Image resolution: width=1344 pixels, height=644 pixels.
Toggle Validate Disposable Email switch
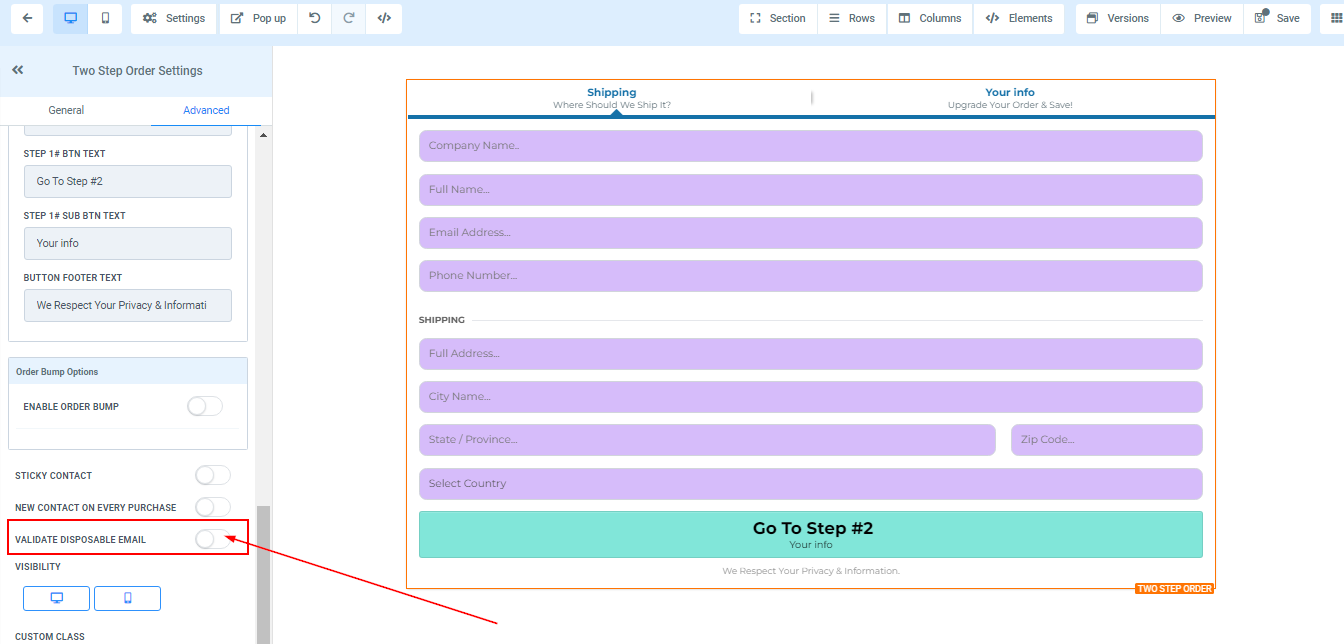[212, 539]
